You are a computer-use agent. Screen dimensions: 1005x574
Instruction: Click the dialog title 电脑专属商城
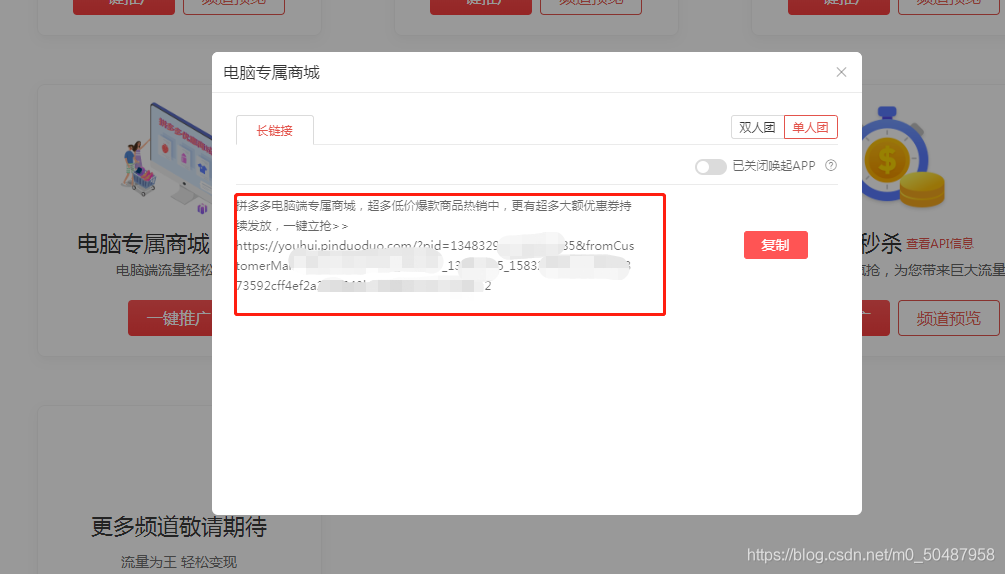click(x=271, y=72)
